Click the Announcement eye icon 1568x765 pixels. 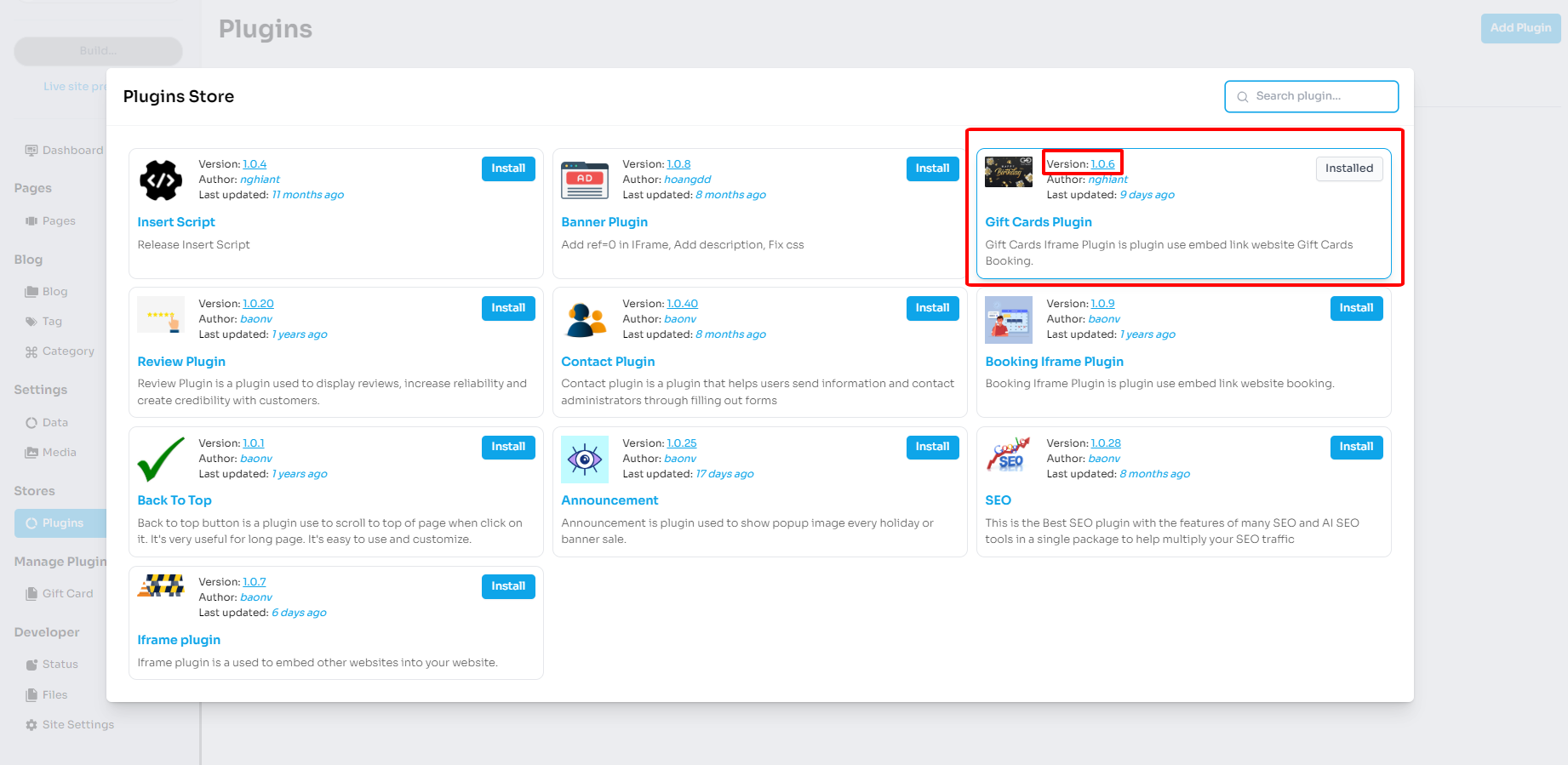click(585, 460)
